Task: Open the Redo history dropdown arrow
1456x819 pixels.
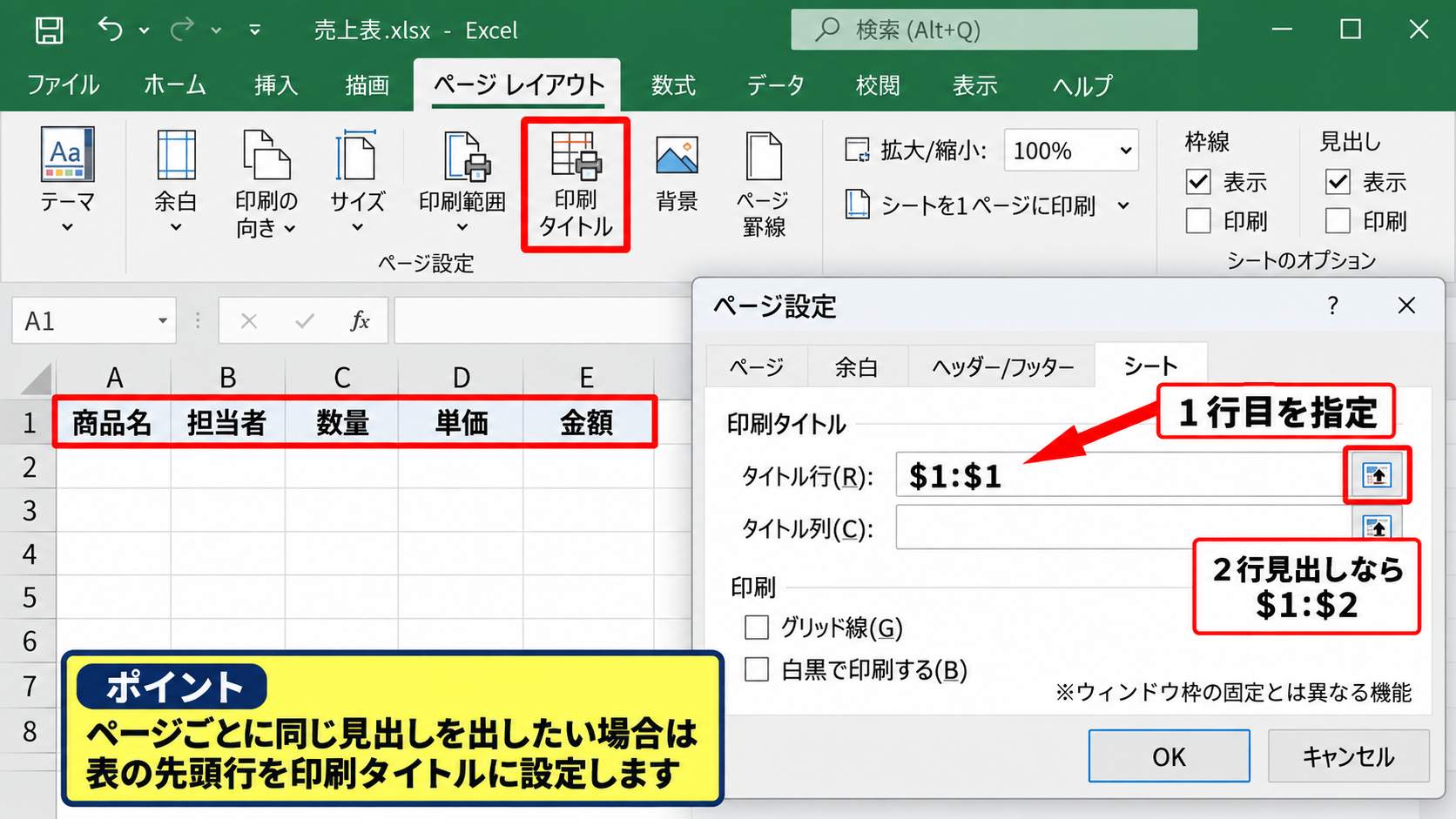Action: (x=216, y=30)
